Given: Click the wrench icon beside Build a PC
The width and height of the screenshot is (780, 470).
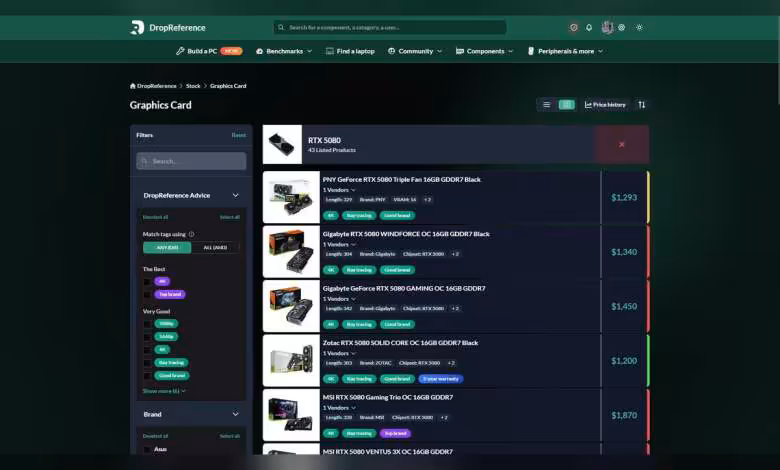Looking at the screenshot, I should click(180, 51).
